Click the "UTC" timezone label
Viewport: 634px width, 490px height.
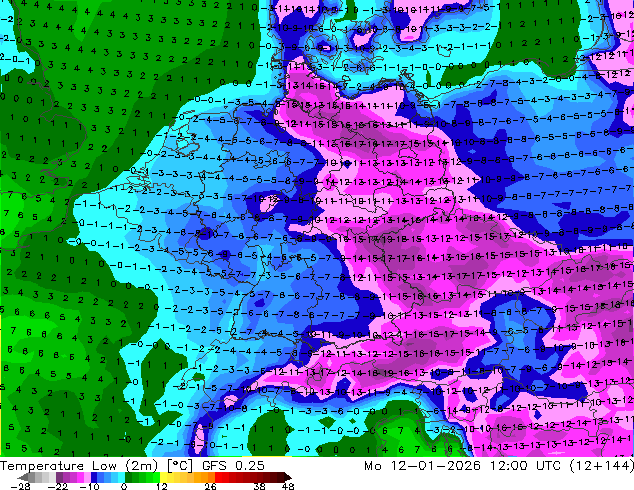pyautogui.click(x=549, y=466)
